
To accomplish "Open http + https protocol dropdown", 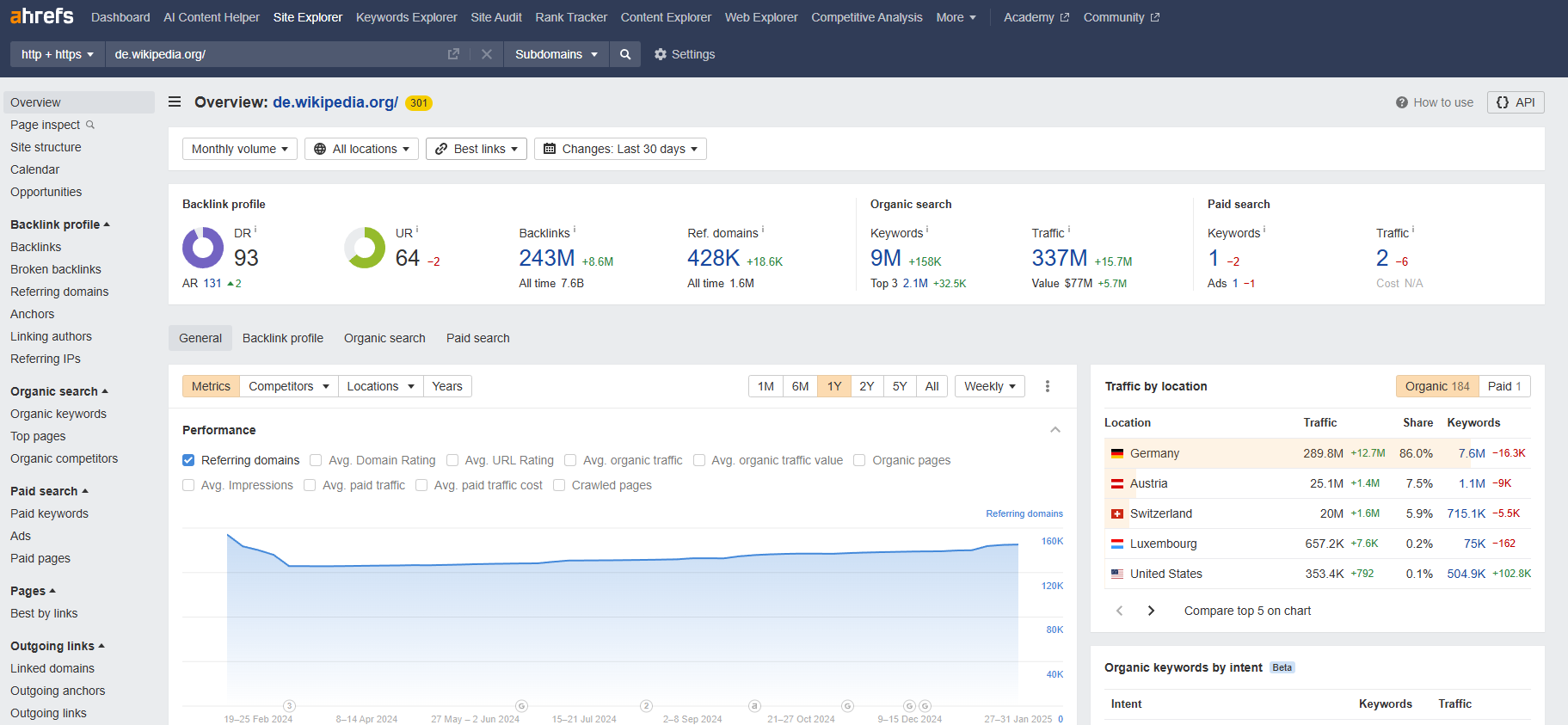I will point(58,54).
